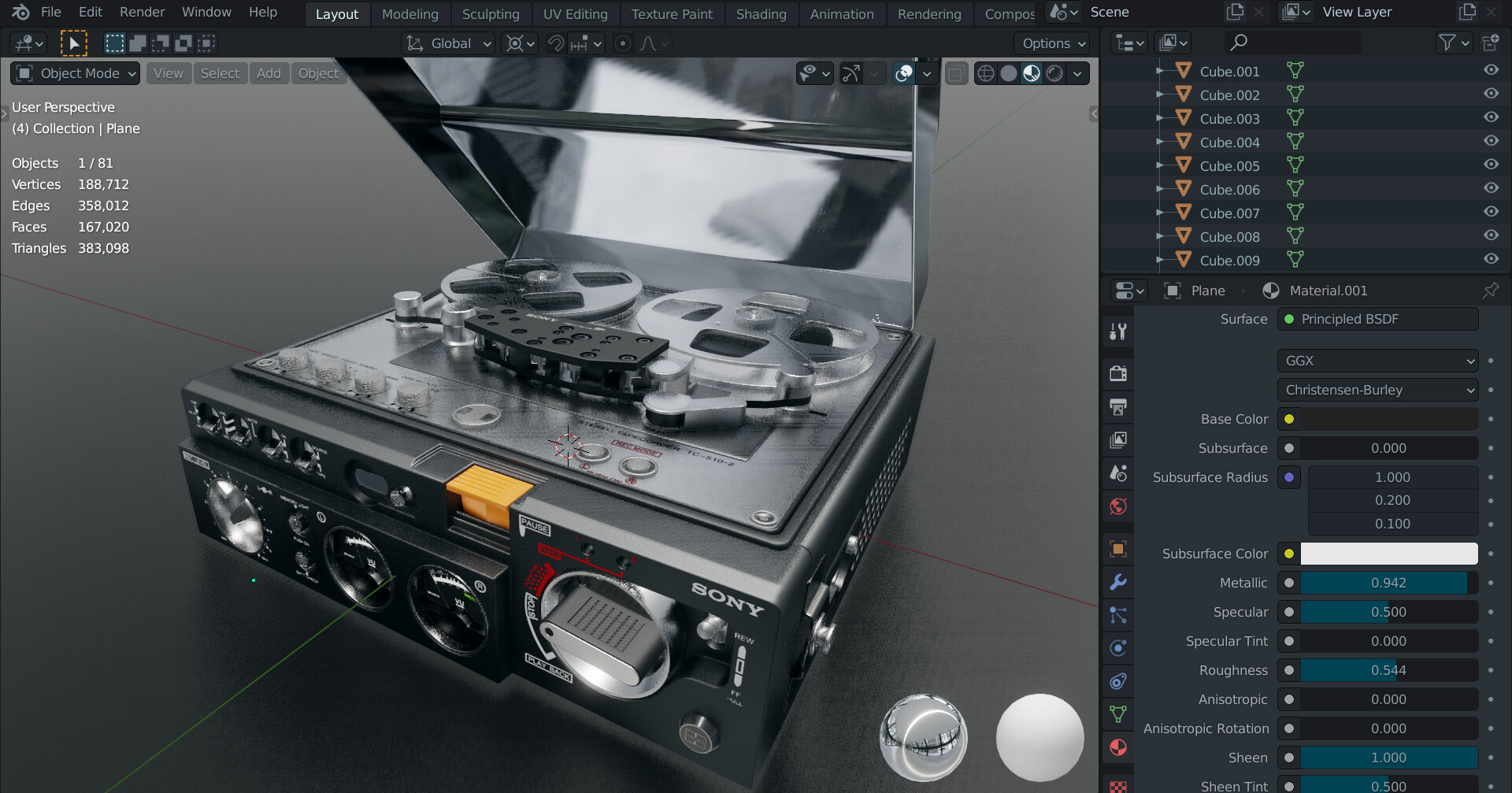1512x793 pixels.
Task: Create a new scene copy
Action: tap(1235, 12)
